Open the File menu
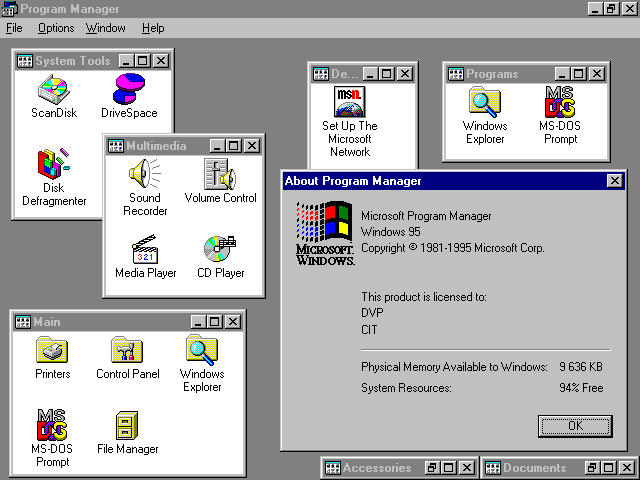Image resolution: width=640 pixels, height=480 pixels. (x=14, y=28)
